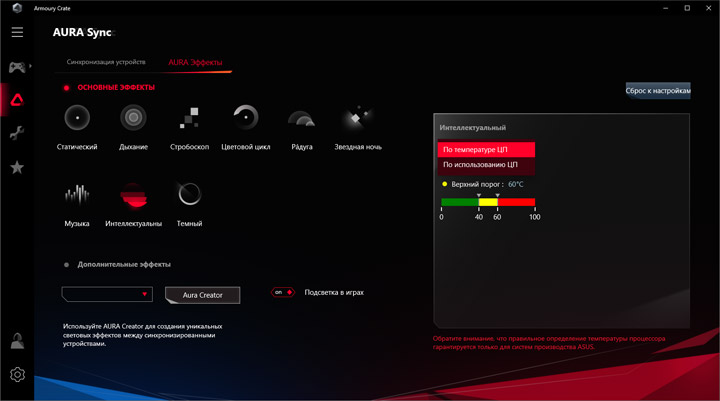This screenshot has width=720, height=401.
Task: Toggle the Подсветка в играх switch
Action: coord(283,292)
